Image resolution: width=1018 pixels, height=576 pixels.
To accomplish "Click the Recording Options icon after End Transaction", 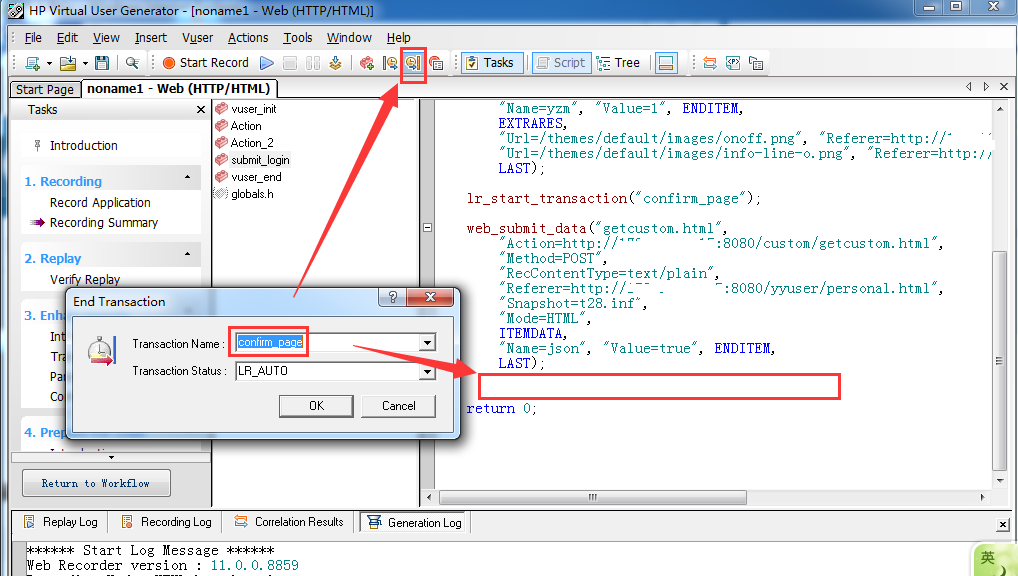I will (x=436, y=63).
